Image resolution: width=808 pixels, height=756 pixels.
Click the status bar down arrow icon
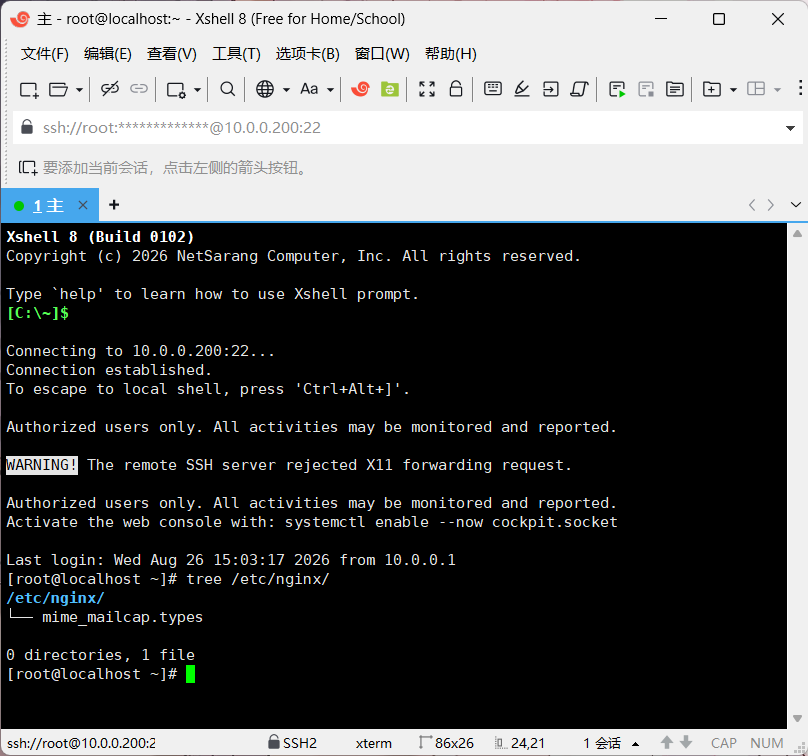686,742
